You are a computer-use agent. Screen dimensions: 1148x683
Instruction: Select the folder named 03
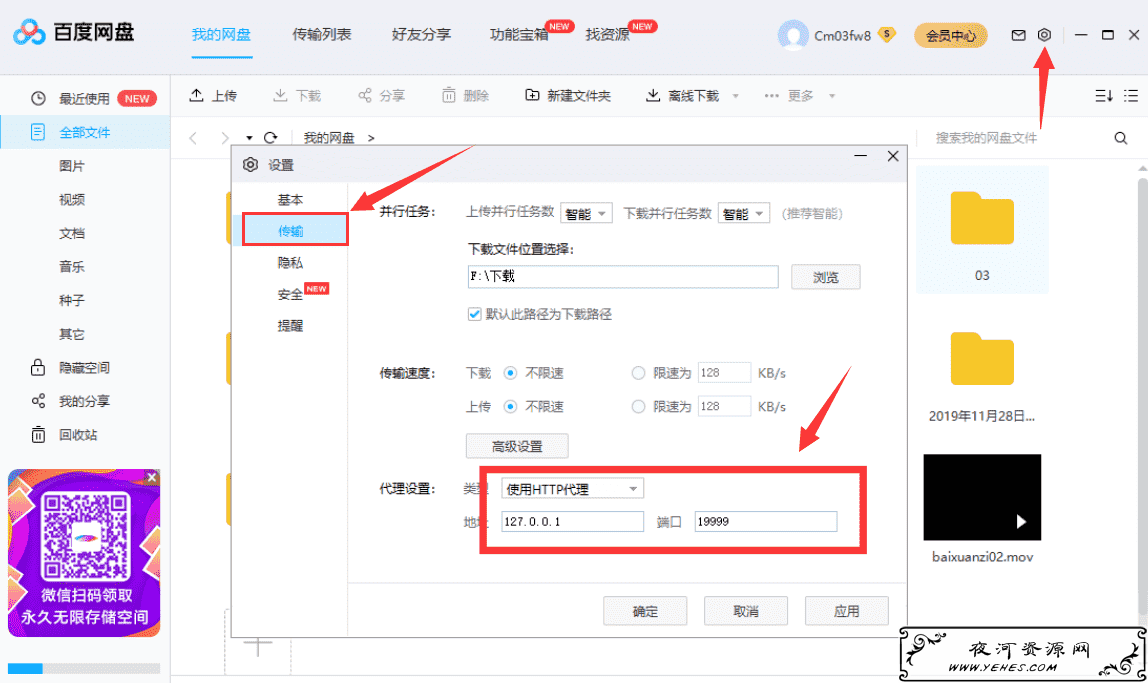coord(982,230)
